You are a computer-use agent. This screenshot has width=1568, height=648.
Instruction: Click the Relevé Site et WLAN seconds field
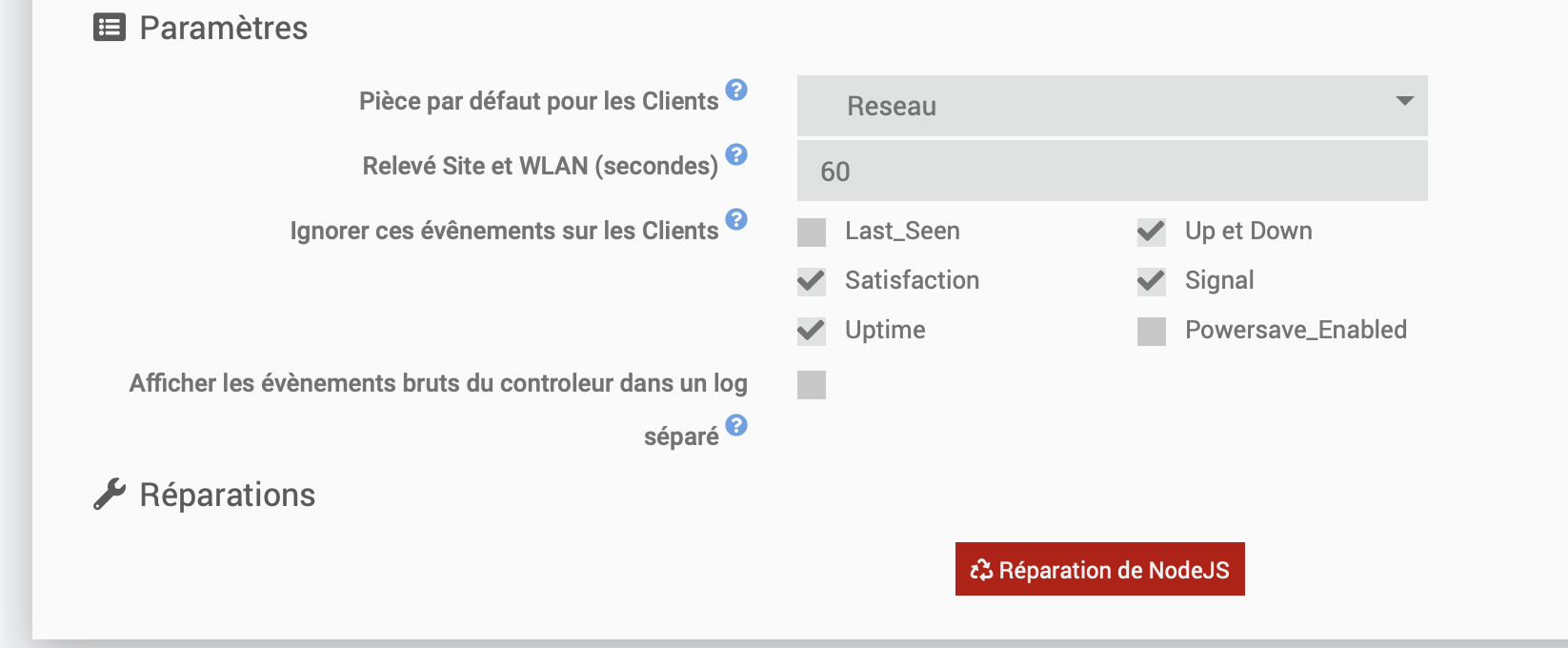[x=1113, y=171]
